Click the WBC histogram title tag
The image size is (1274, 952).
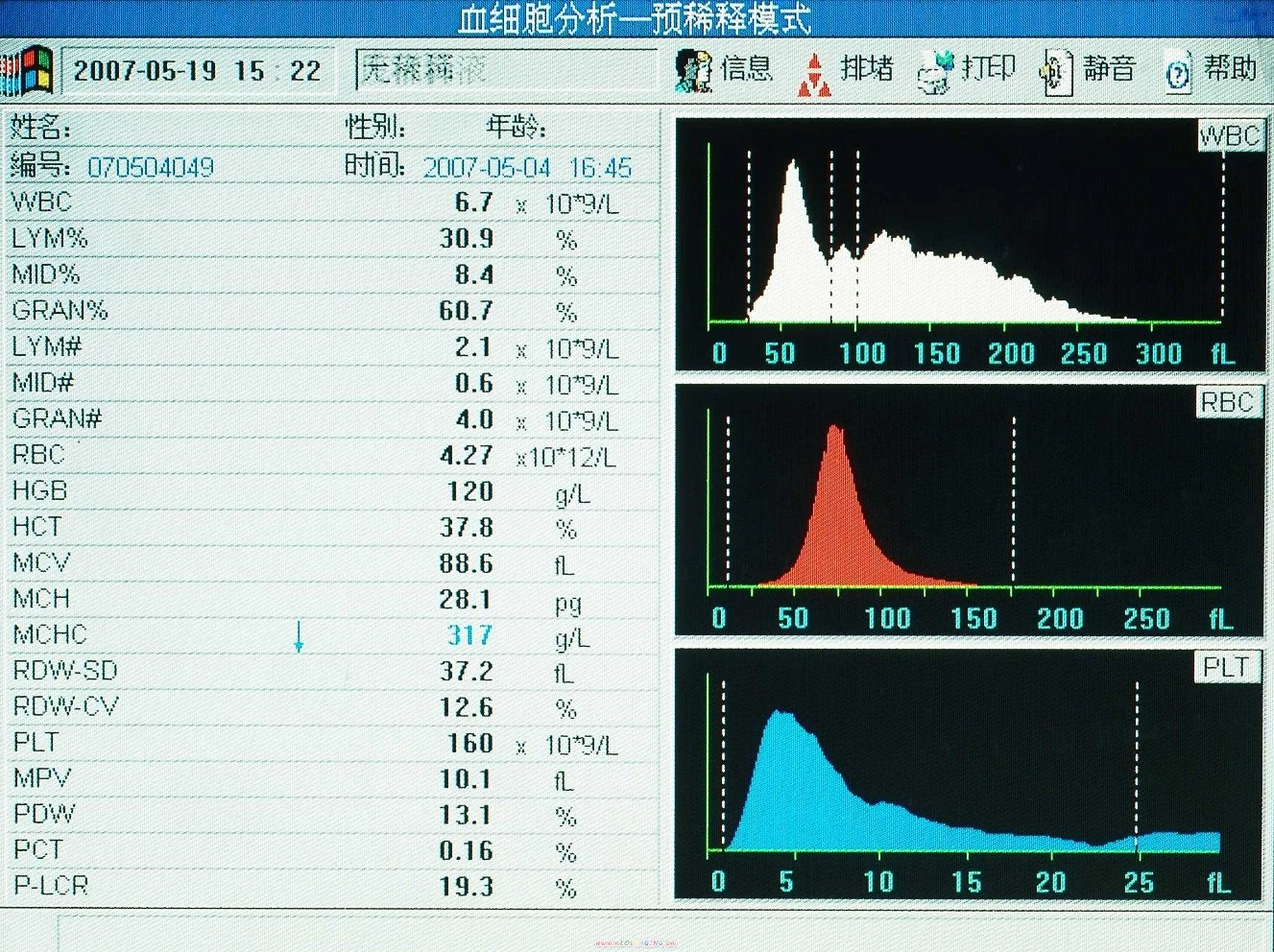(1230, 137)
